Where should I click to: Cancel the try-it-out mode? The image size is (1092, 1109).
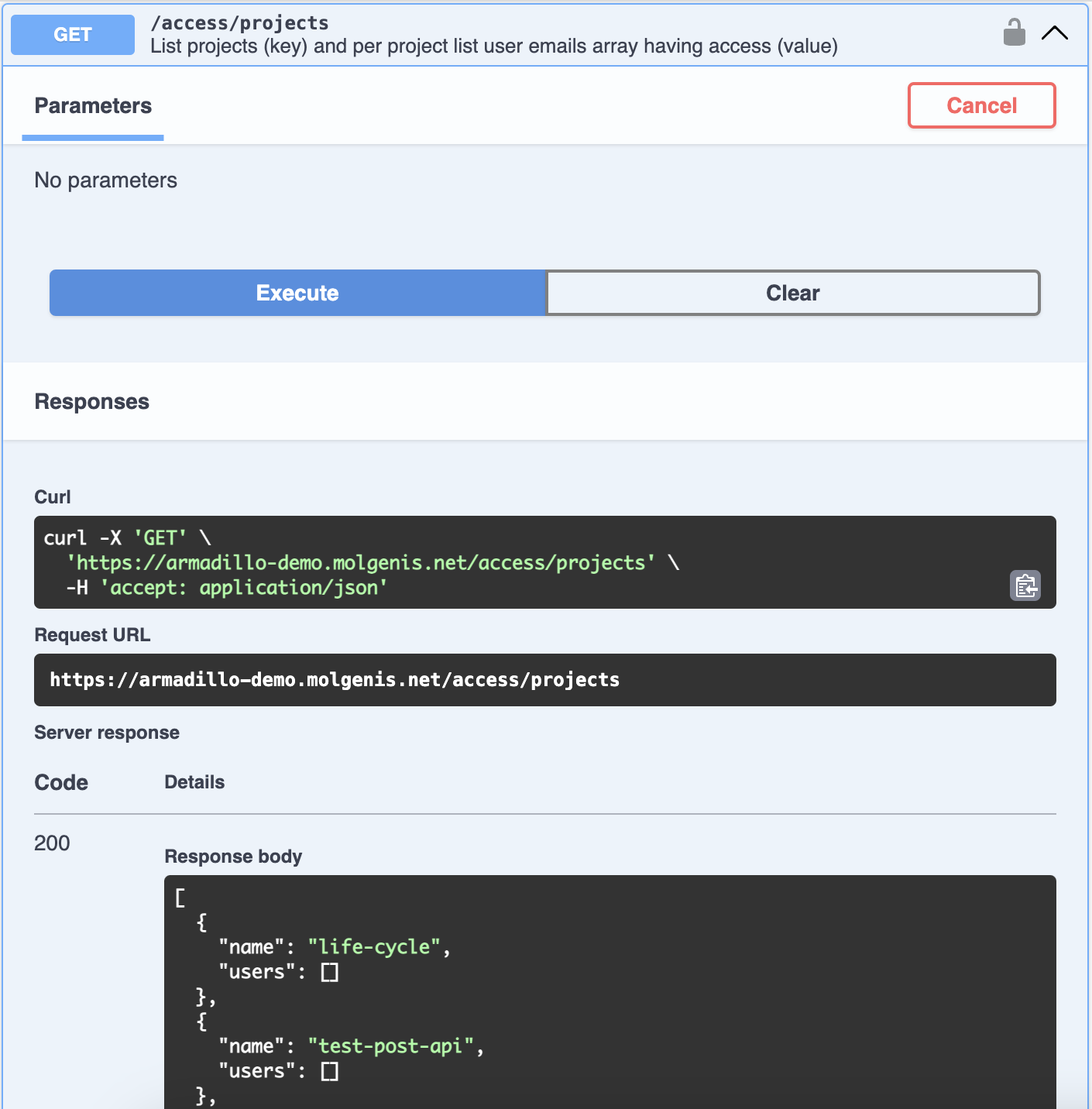(981, 105)
